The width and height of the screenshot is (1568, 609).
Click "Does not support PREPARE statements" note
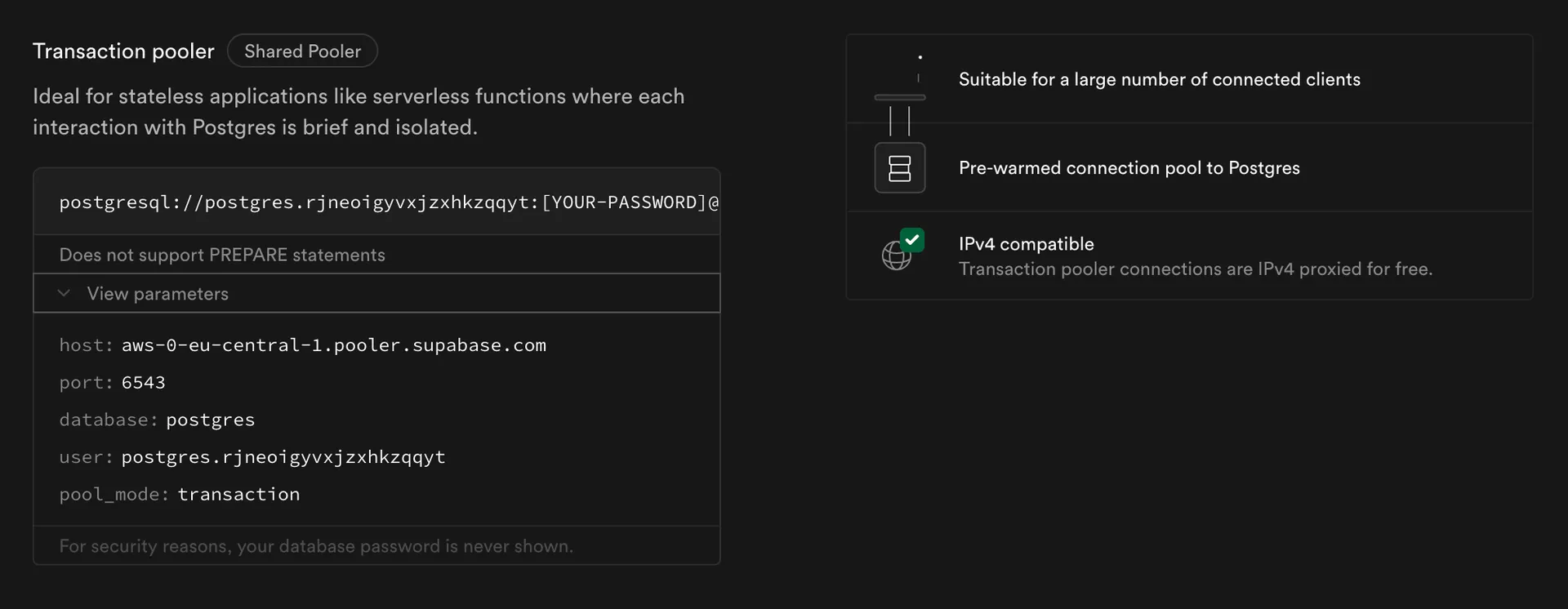(x=222, y=256)
